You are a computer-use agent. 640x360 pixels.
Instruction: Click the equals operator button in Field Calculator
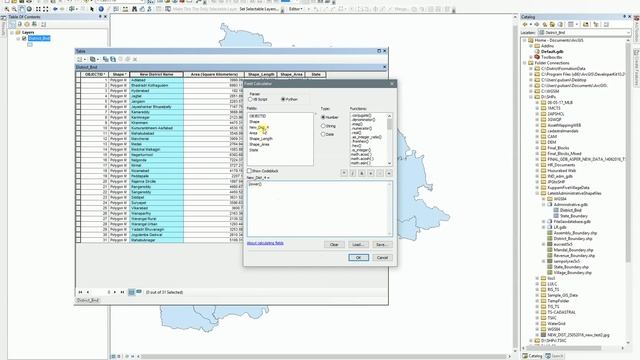click(389, 173)
